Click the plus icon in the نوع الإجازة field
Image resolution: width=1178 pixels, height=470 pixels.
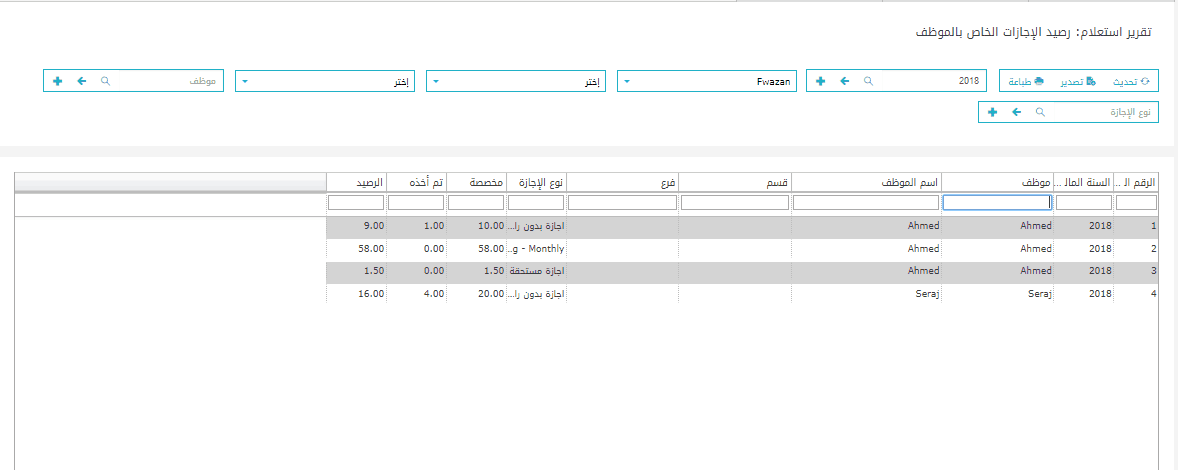[x=992, y=112]
